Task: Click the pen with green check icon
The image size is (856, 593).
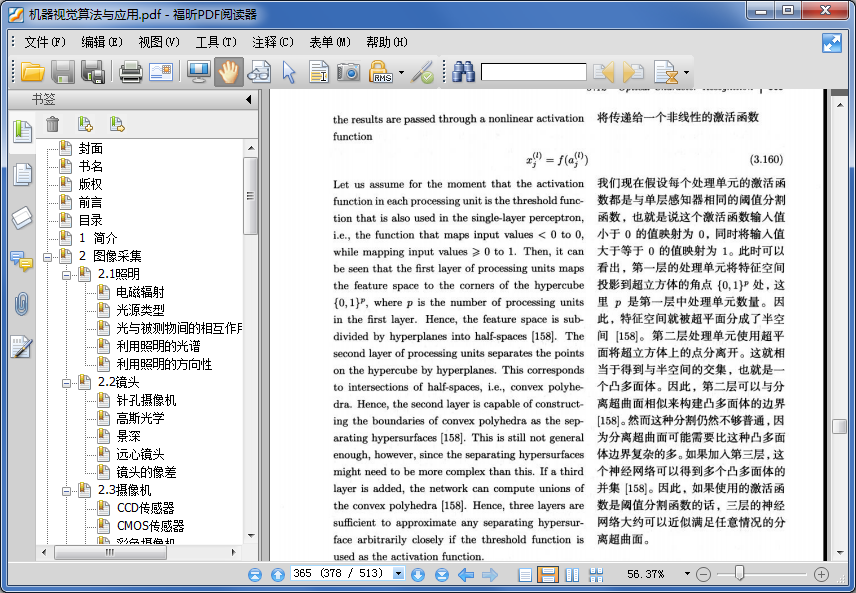Action: (x=422, y=72)
